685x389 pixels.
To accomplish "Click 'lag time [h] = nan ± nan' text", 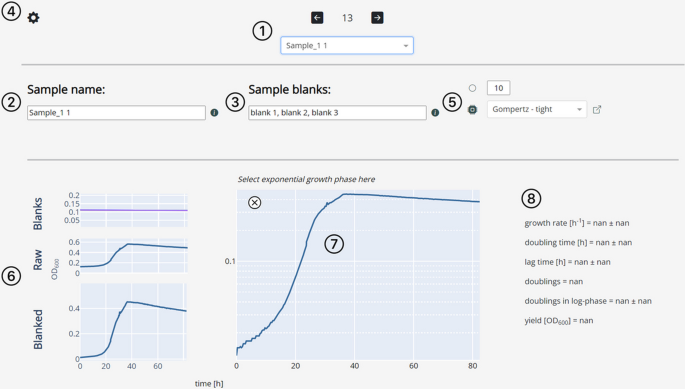I will [567, 262].
